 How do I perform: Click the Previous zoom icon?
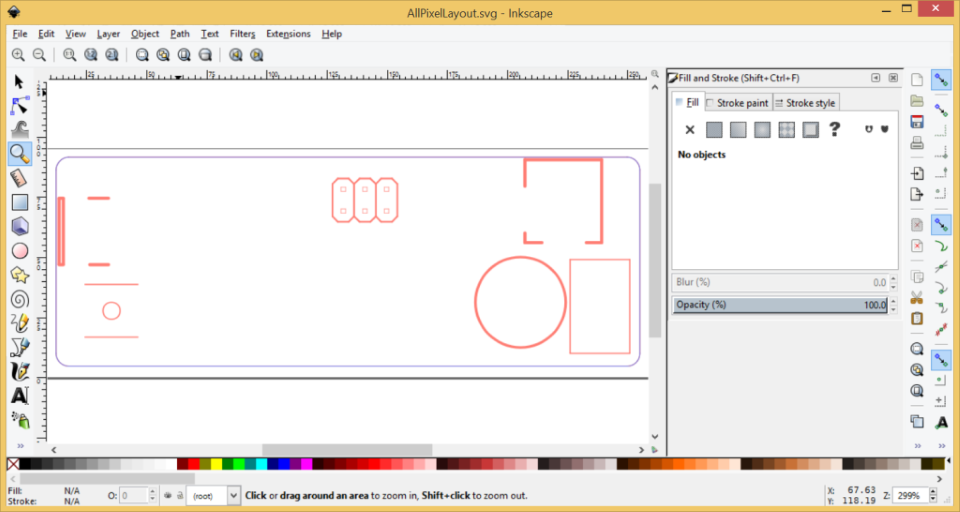[x=236, y=55]
